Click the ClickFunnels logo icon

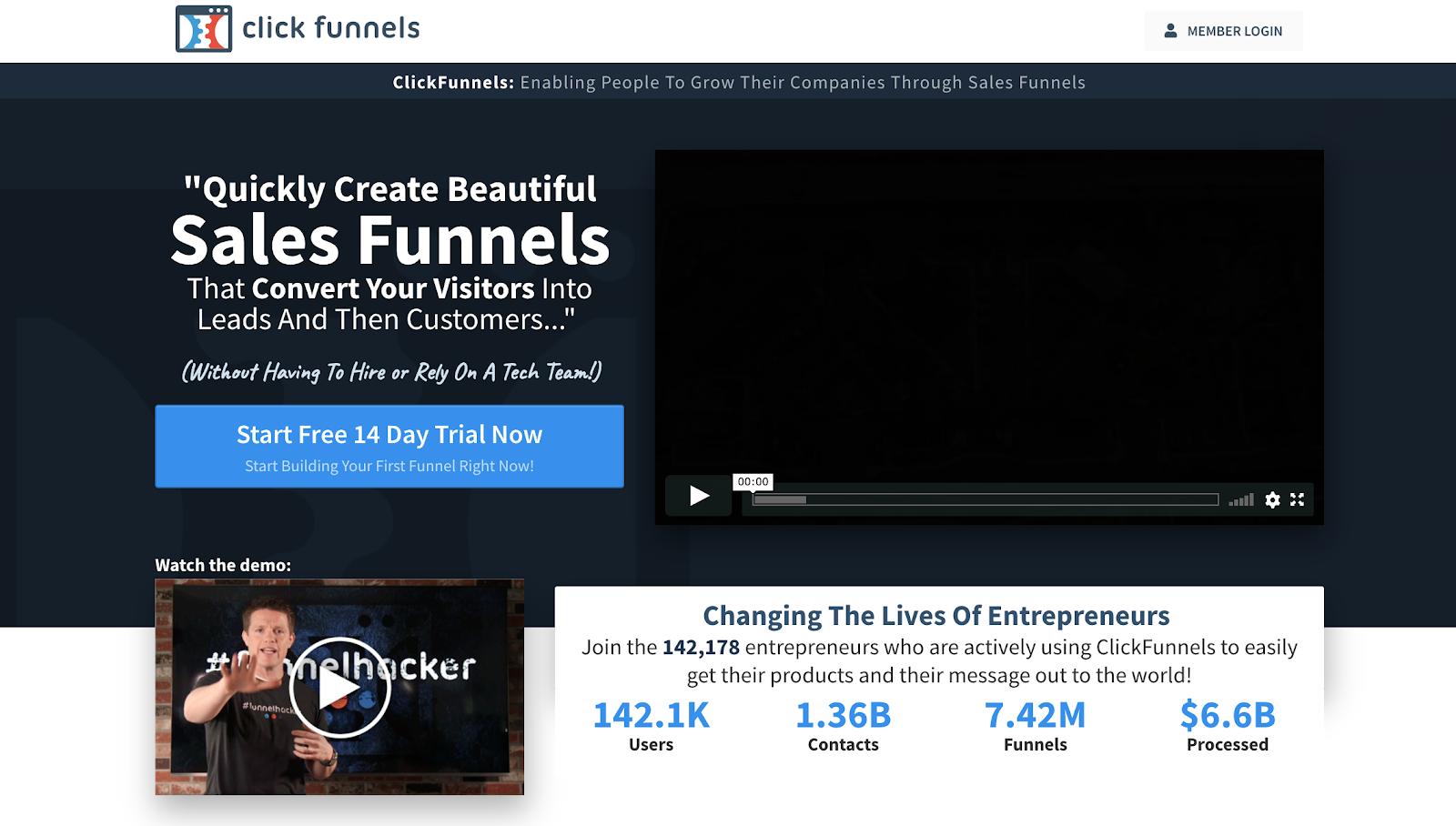pos(204,29)
